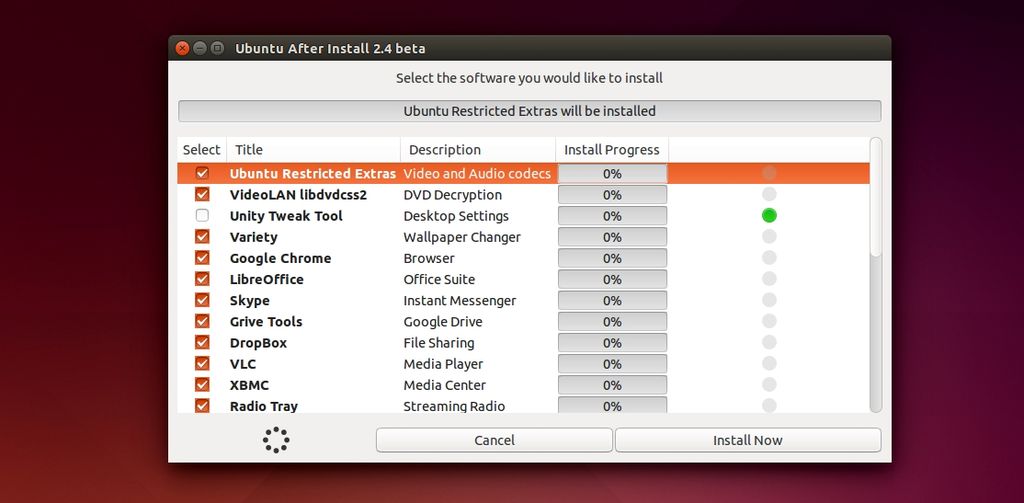Click the Ubuntu Restricted Extras progress bar
Screen dimensions: 1024x503
click(x=613, y=174)
